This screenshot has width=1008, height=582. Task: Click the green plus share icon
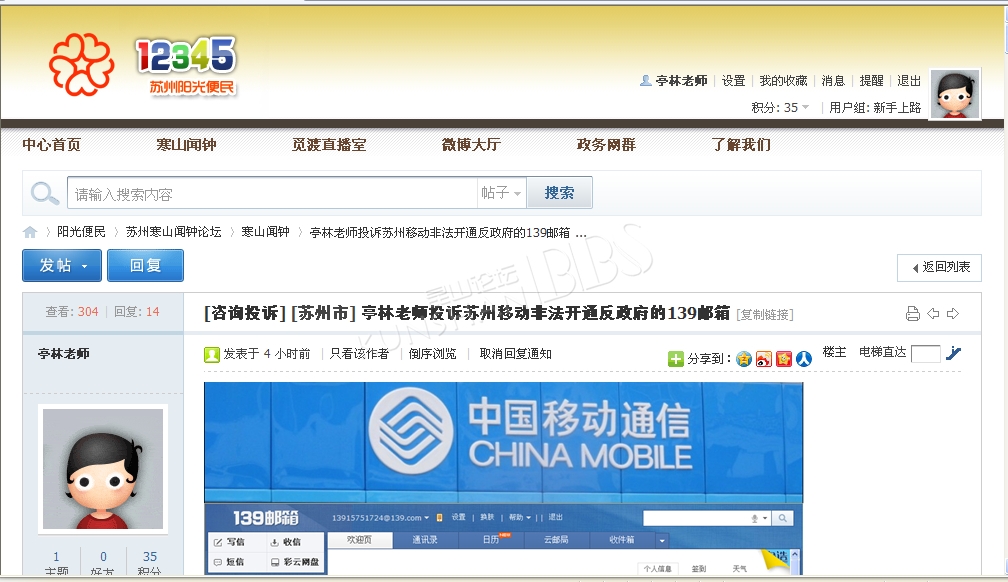coord(676,359)
